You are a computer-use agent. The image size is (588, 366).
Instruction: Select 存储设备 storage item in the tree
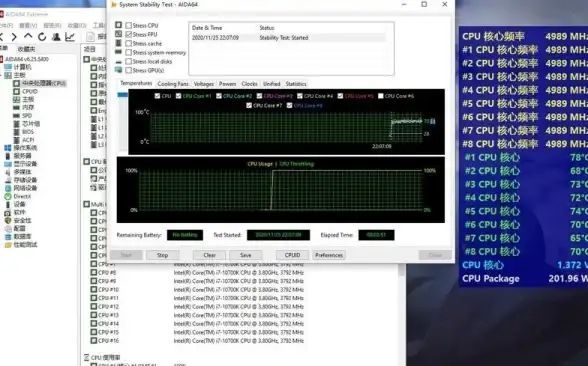(x=25, y=180)
